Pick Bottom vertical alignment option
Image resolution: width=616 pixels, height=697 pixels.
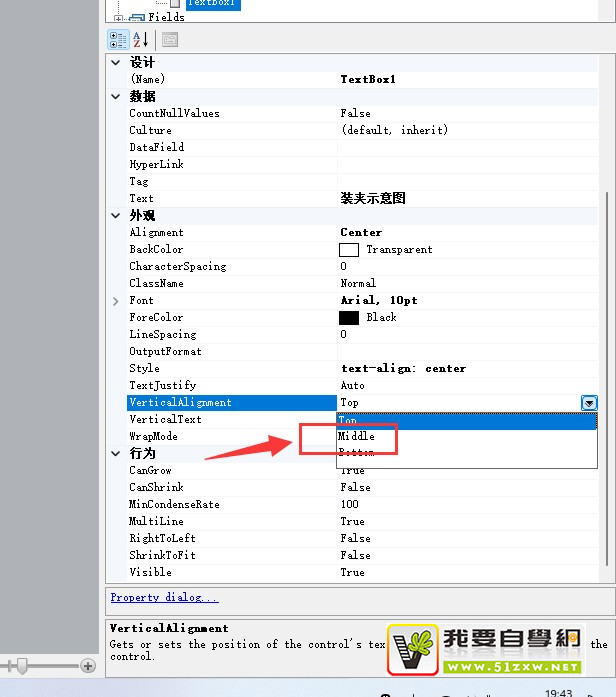coord(357,453)
